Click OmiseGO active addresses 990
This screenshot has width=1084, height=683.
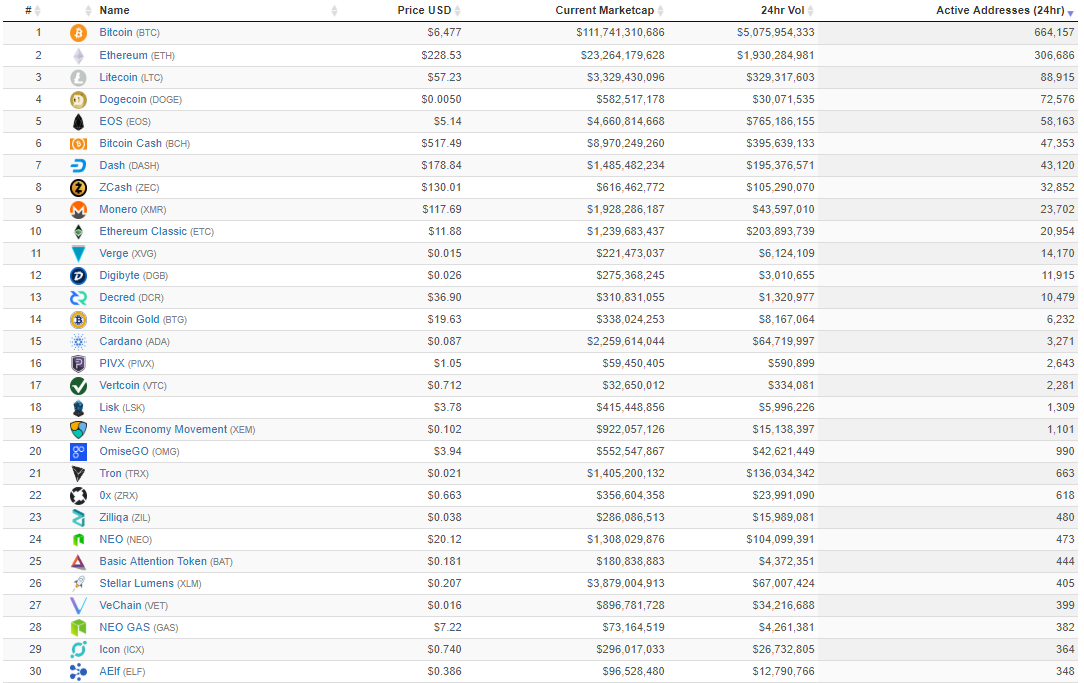(1065, 451)
